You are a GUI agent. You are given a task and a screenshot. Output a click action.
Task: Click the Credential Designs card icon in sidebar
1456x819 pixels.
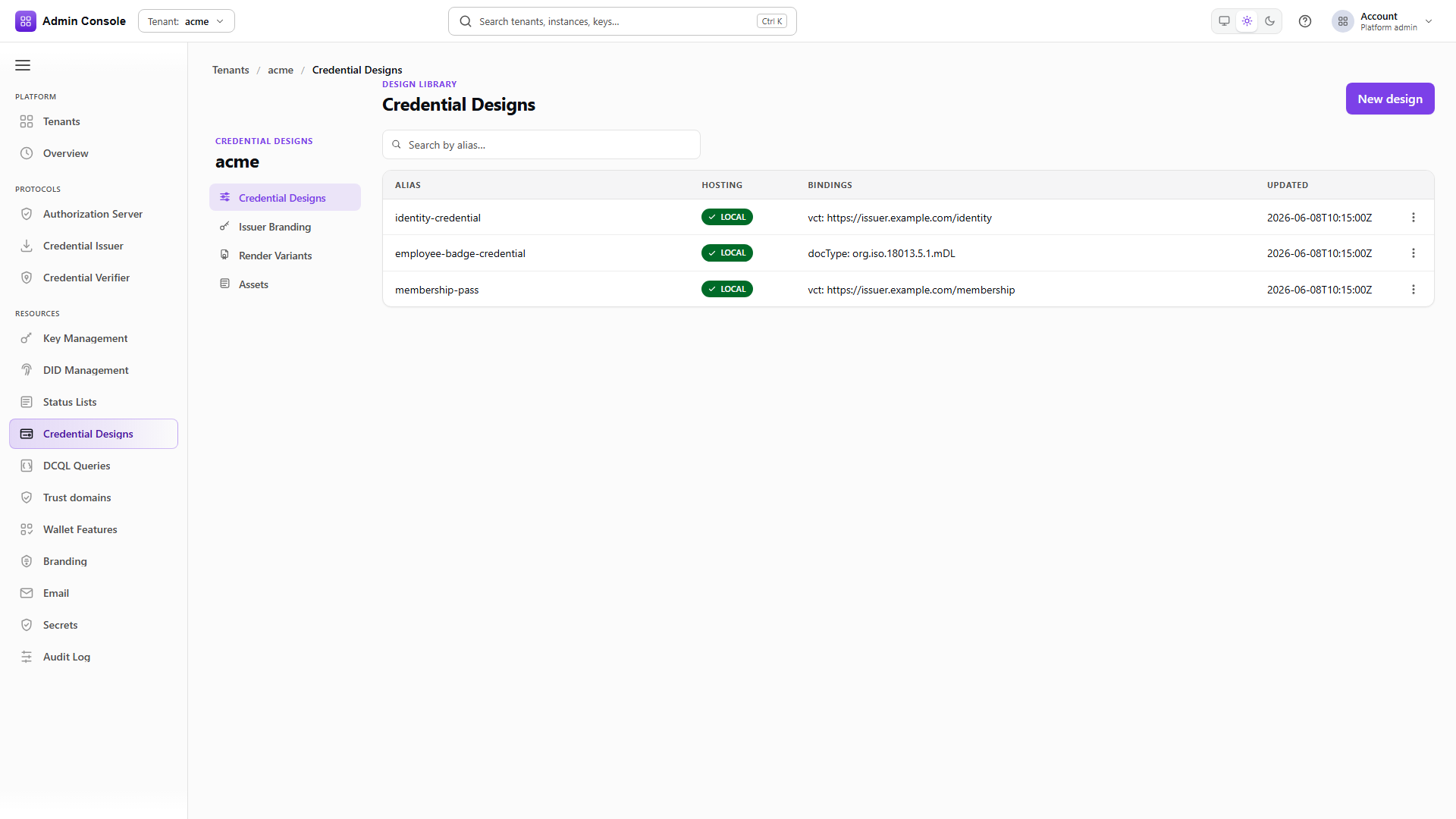point(27,434)
